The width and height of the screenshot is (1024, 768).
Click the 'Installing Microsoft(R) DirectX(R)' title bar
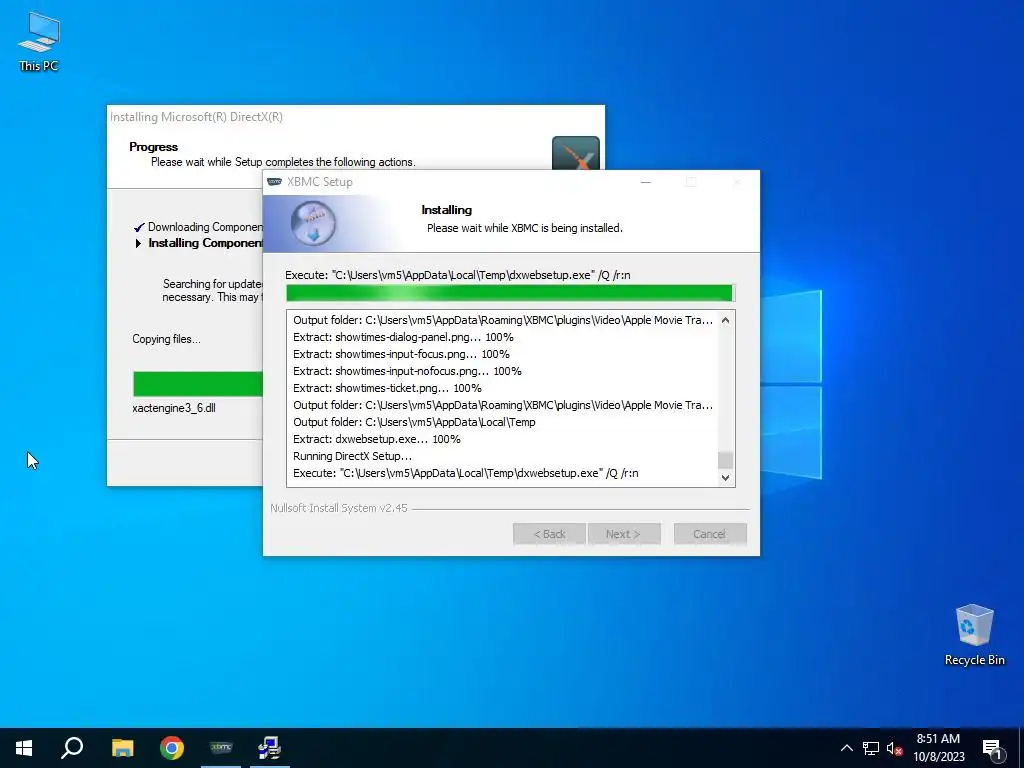tap(356, 117)
